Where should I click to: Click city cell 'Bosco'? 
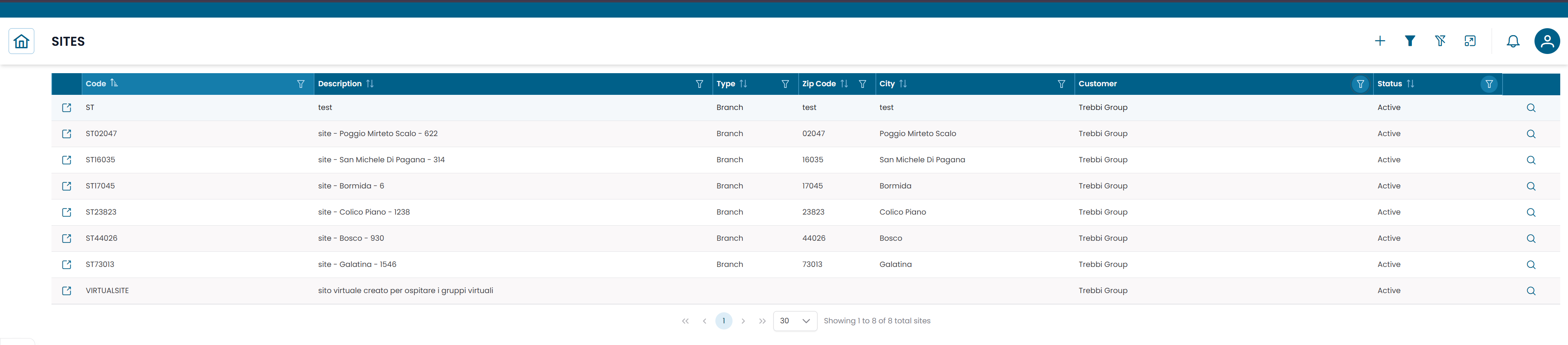[x=891, y=238]
